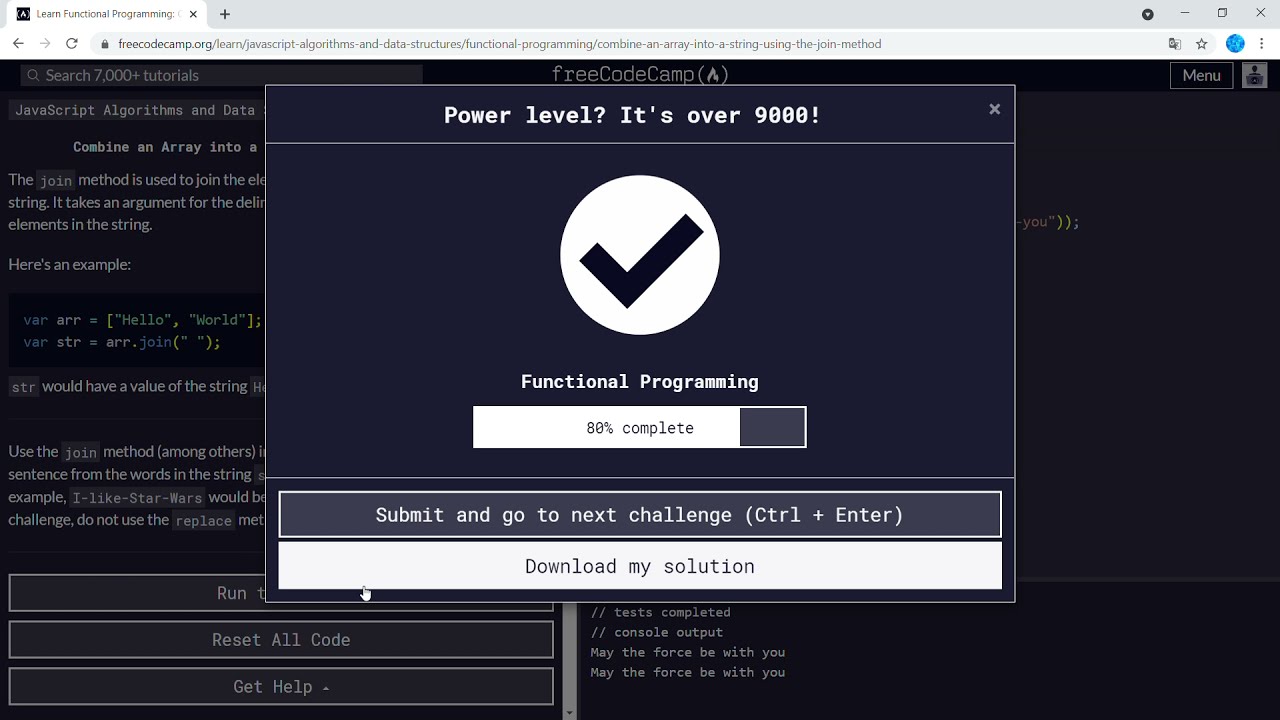Click the 'Combine an Array into a' challenge title
This screenshot has width=1280, height=720.
pyautogui.click(x=165, y=147)
